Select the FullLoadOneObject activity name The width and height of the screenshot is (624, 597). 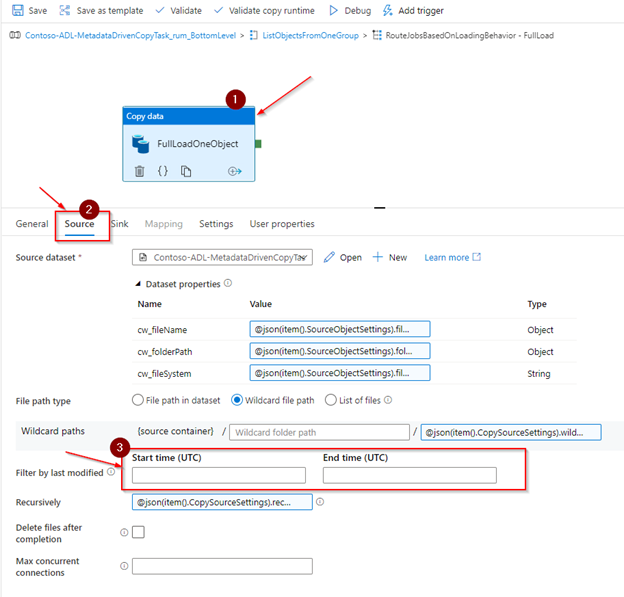(x=197, y=144)
